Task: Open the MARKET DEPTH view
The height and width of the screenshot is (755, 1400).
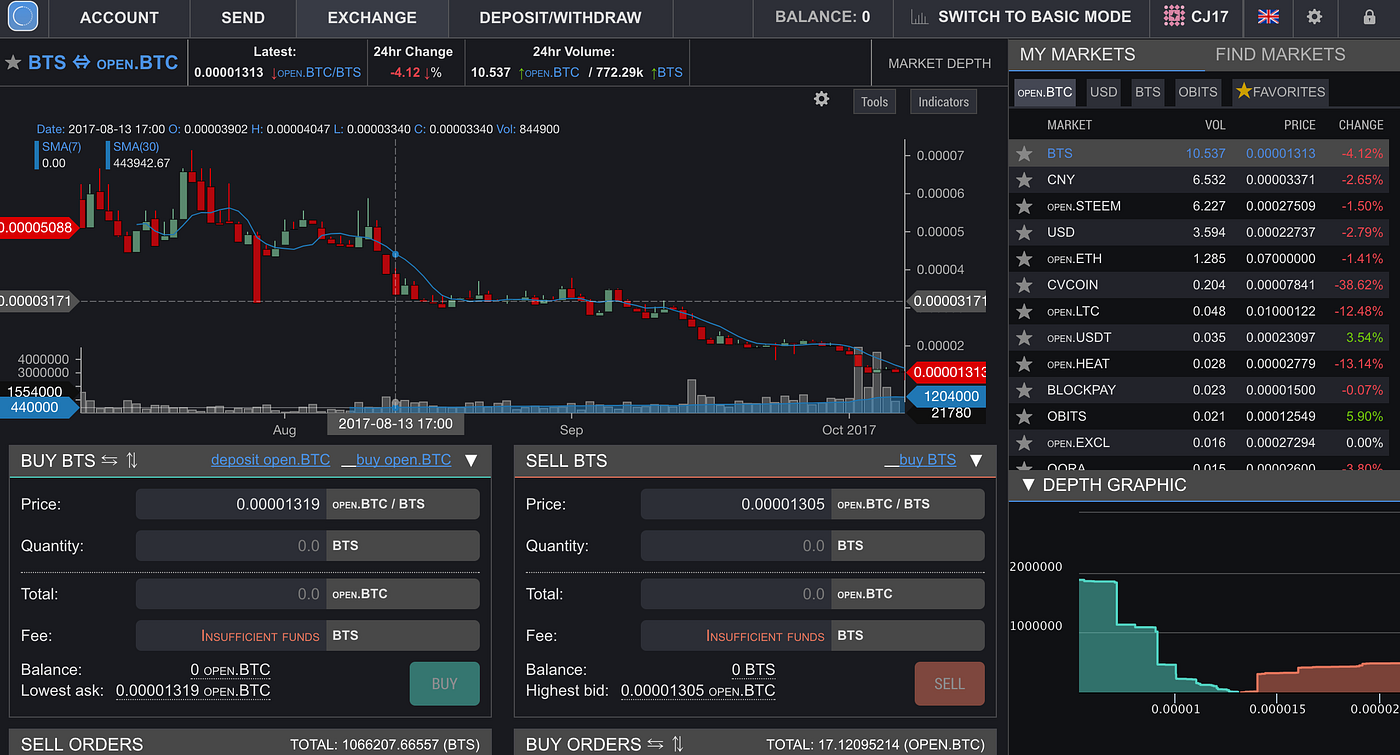Action: pyautogui.click(x=939, y=63)
